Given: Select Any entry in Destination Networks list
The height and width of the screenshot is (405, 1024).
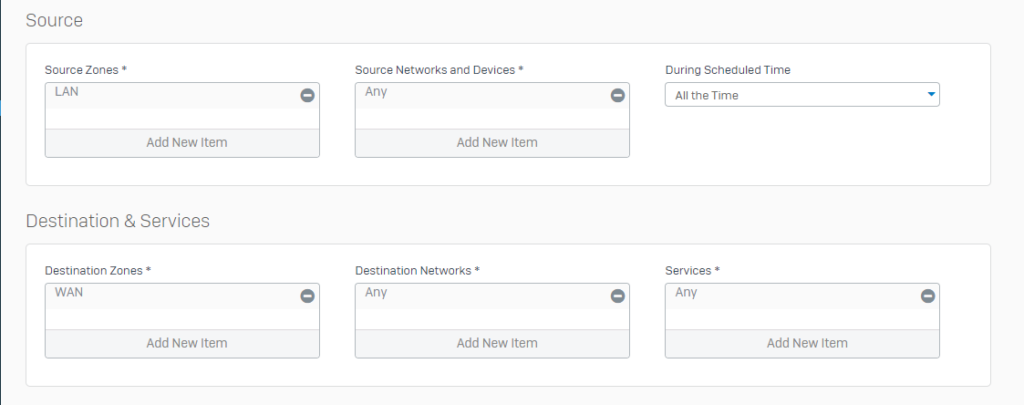Looking at the screenshot, I should tap(376, 293).
